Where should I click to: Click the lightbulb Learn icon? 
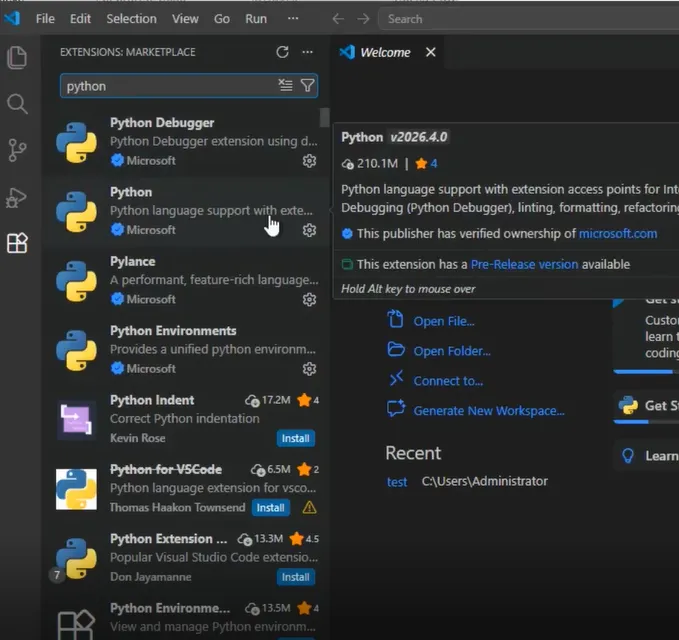628,456
